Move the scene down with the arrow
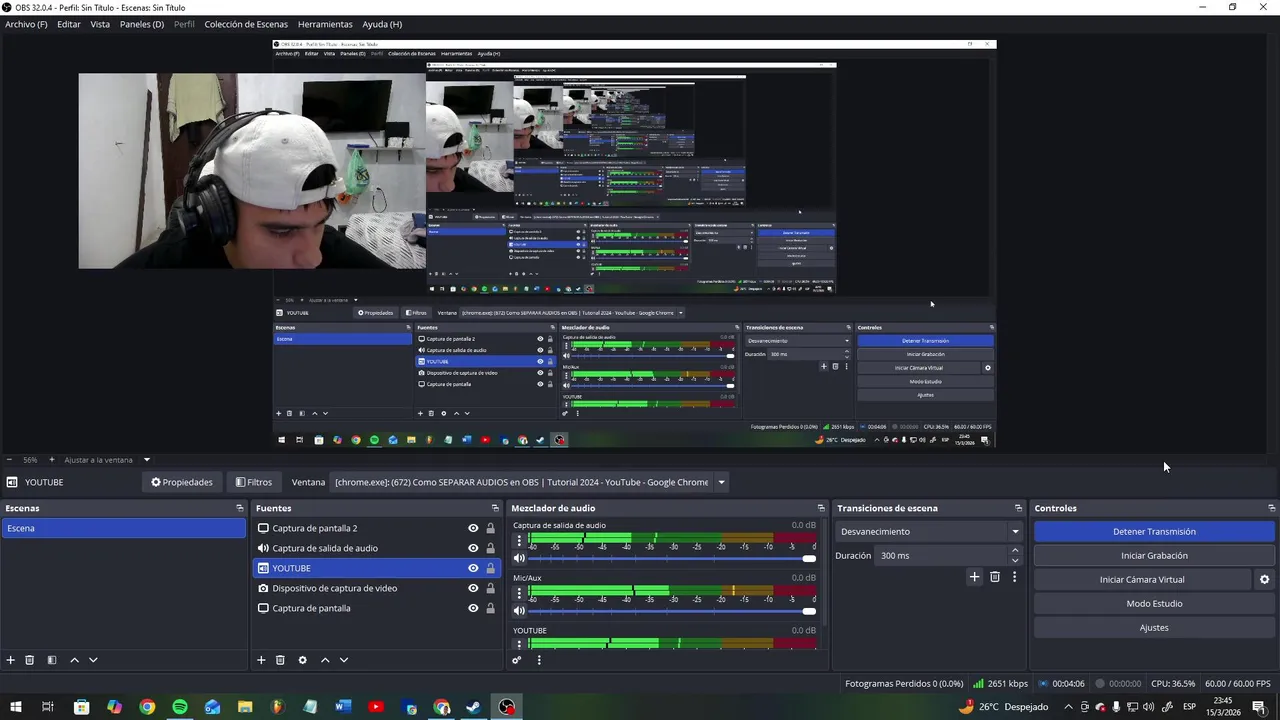This screenshot has width=1280, height=720. [x=93, y=660]
